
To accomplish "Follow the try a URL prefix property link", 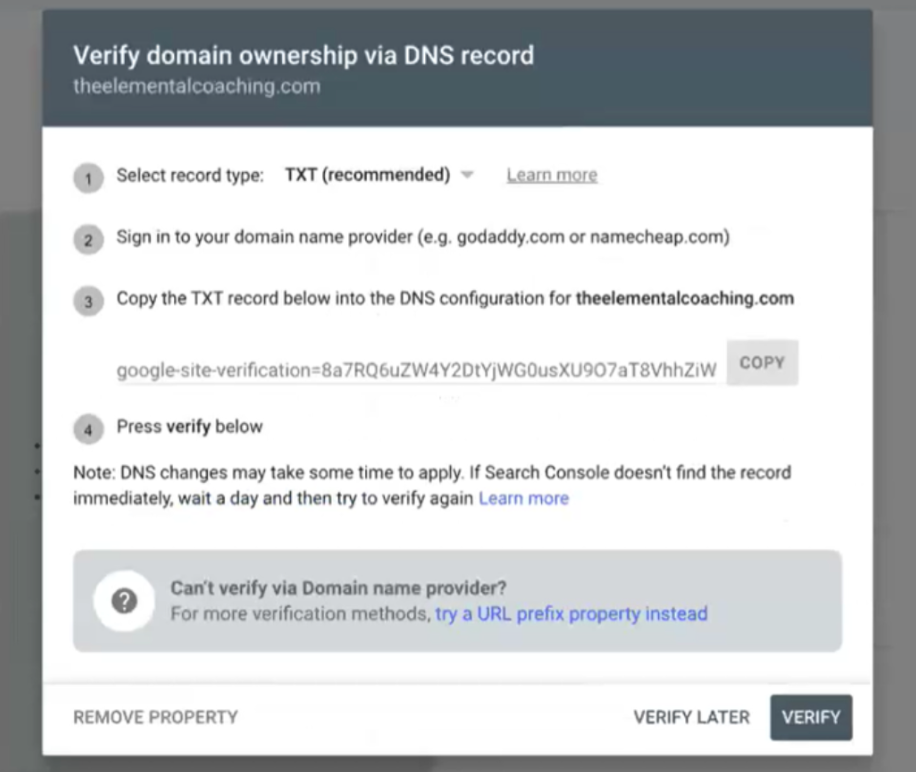I will pos(571,613).
